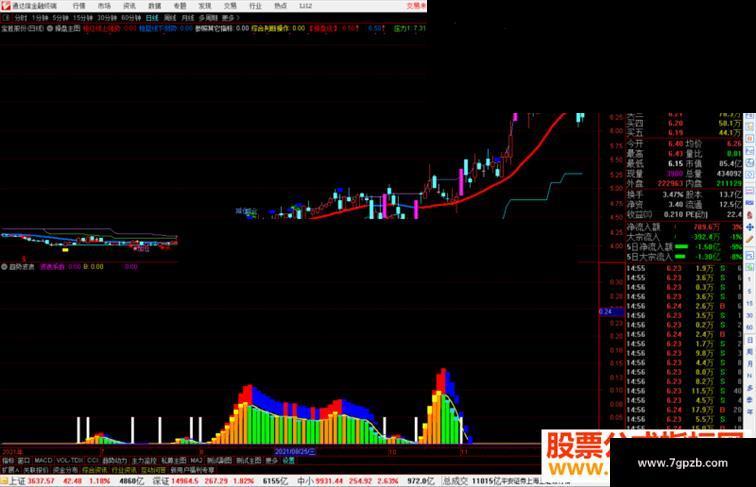Click the 5日净流入额 row
Screen dimensions: 756x487
[684, 247]
